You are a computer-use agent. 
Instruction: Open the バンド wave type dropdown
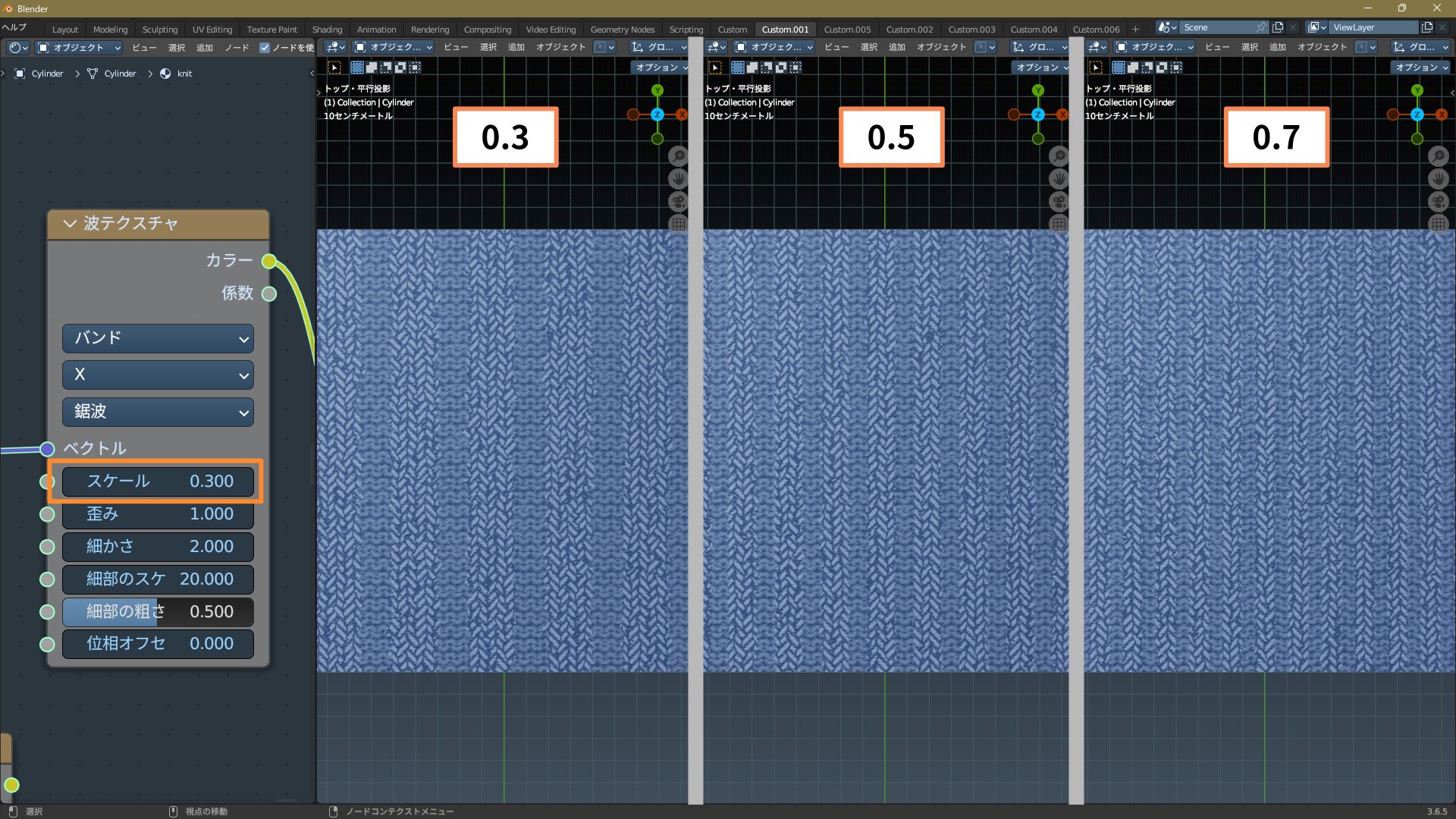[158, 338]
